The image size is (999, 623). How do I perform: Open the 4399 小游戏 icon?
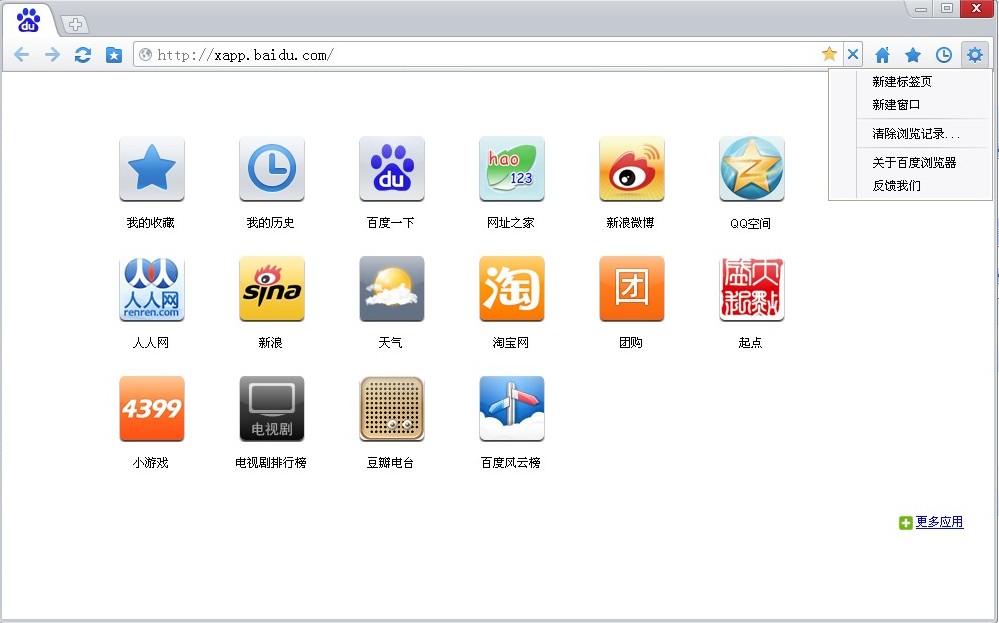(152, 408)
